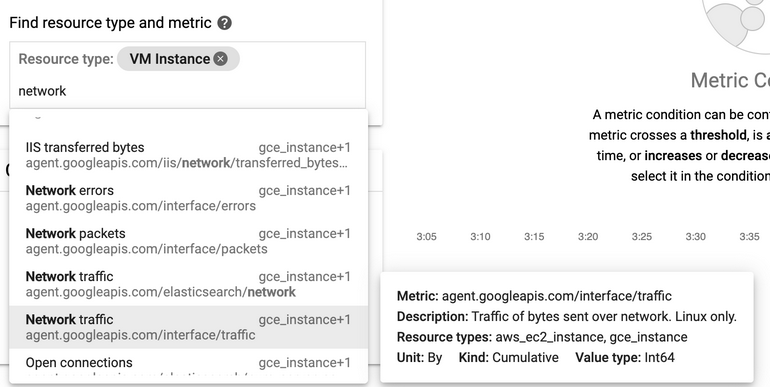Click the help question mark icon

[x=225, y=23]
